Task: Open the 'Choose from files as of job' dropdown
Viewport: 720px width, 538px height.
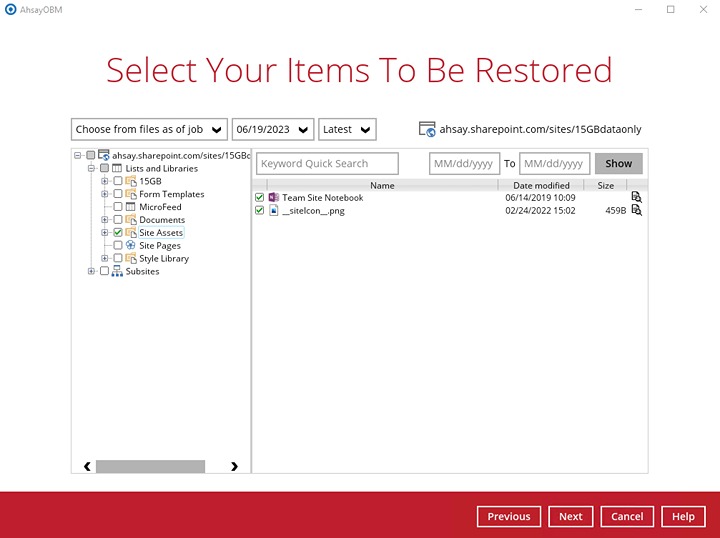Action: (x=149, y=129)
